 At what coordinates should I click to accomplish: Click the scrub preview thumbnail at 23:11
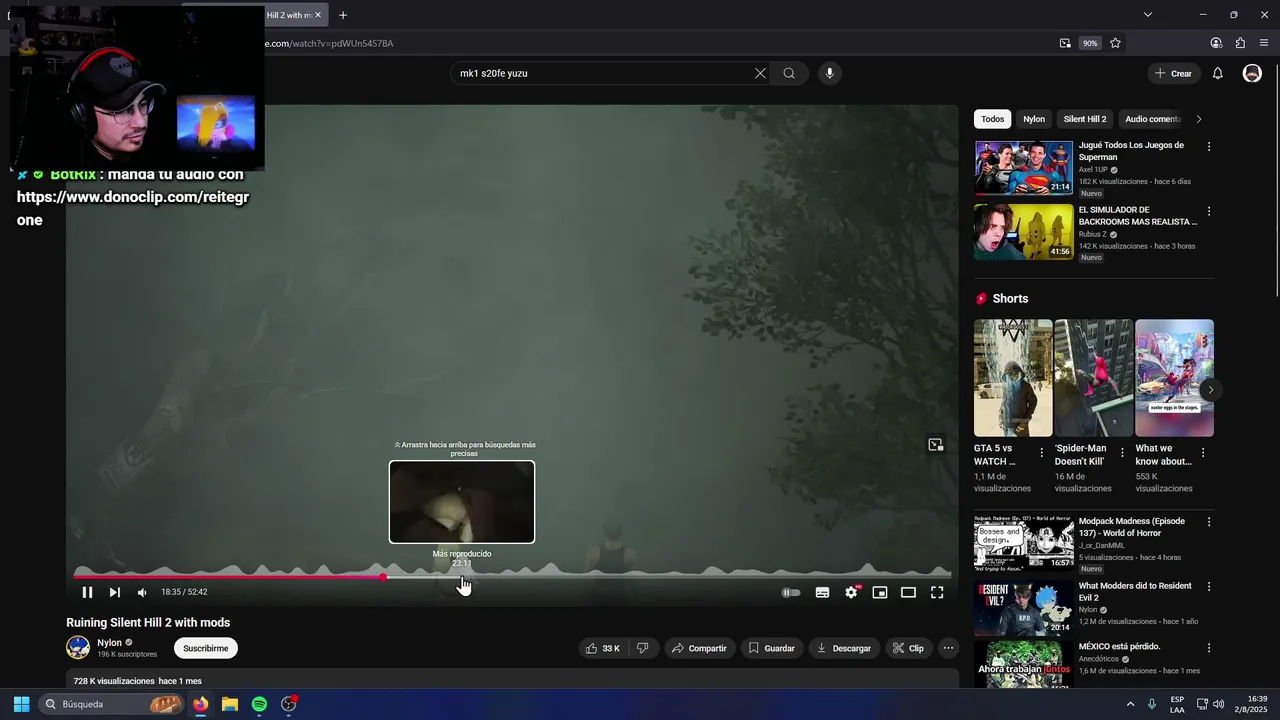[462, 502]
